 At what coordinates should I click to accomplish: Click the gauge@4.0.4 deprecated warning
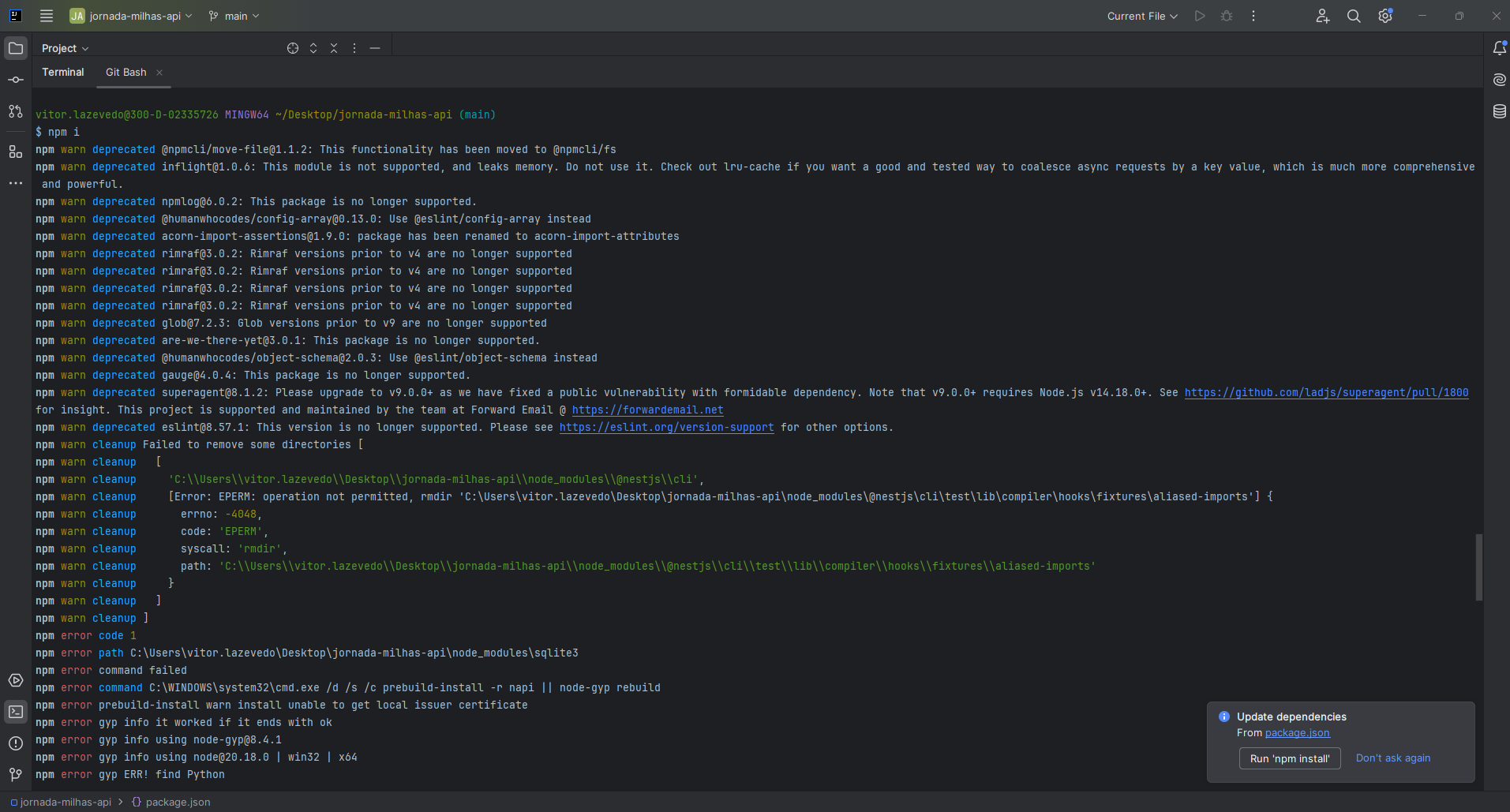(x=253, y=375)
